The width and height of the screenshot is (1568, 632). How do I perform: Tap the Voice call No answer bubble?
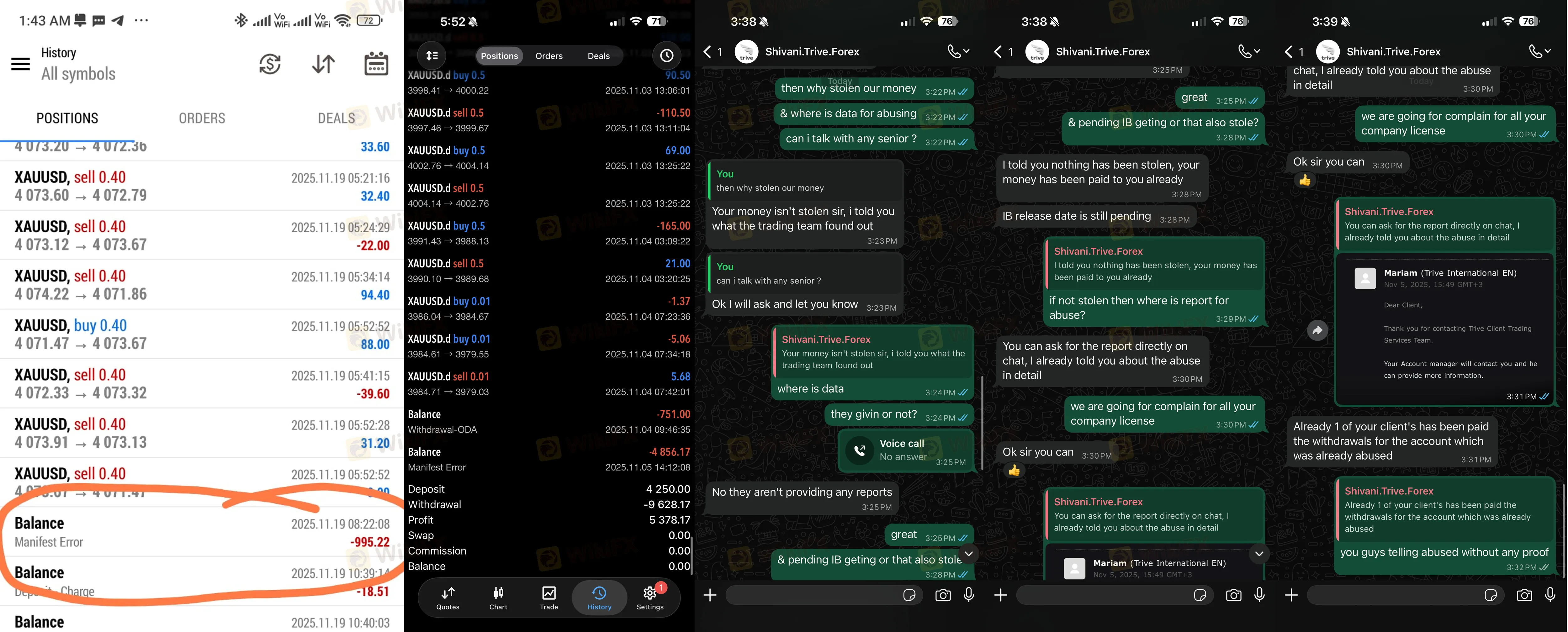point(903,450)
